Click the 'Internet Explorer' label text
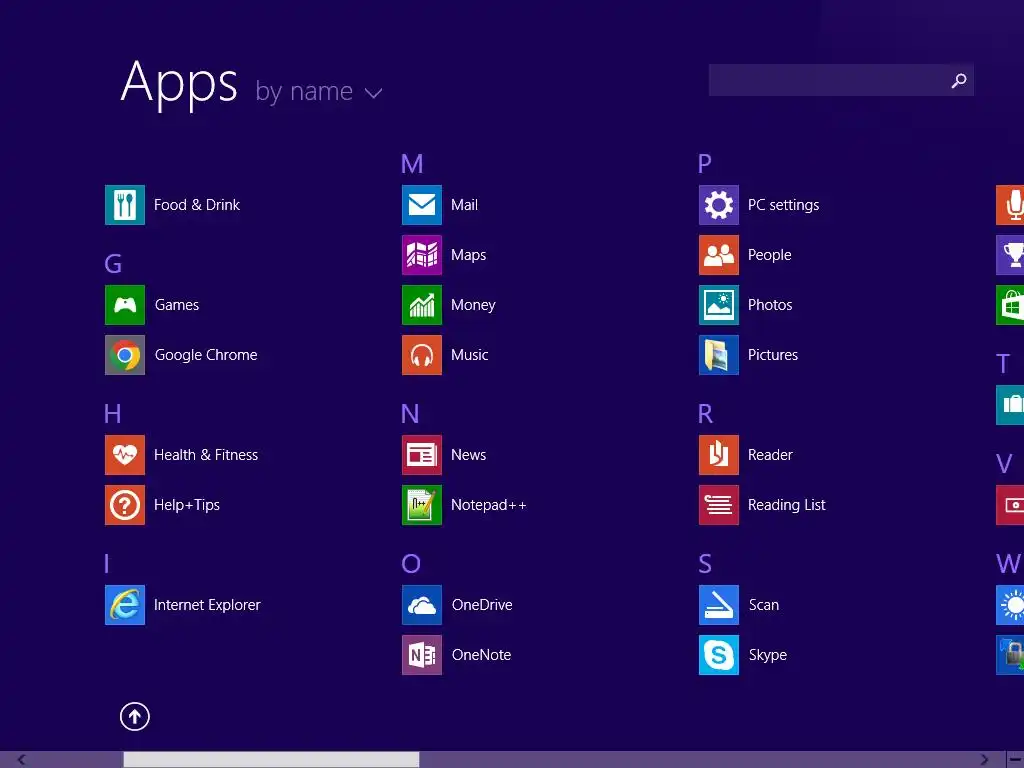 click(207, 605)
